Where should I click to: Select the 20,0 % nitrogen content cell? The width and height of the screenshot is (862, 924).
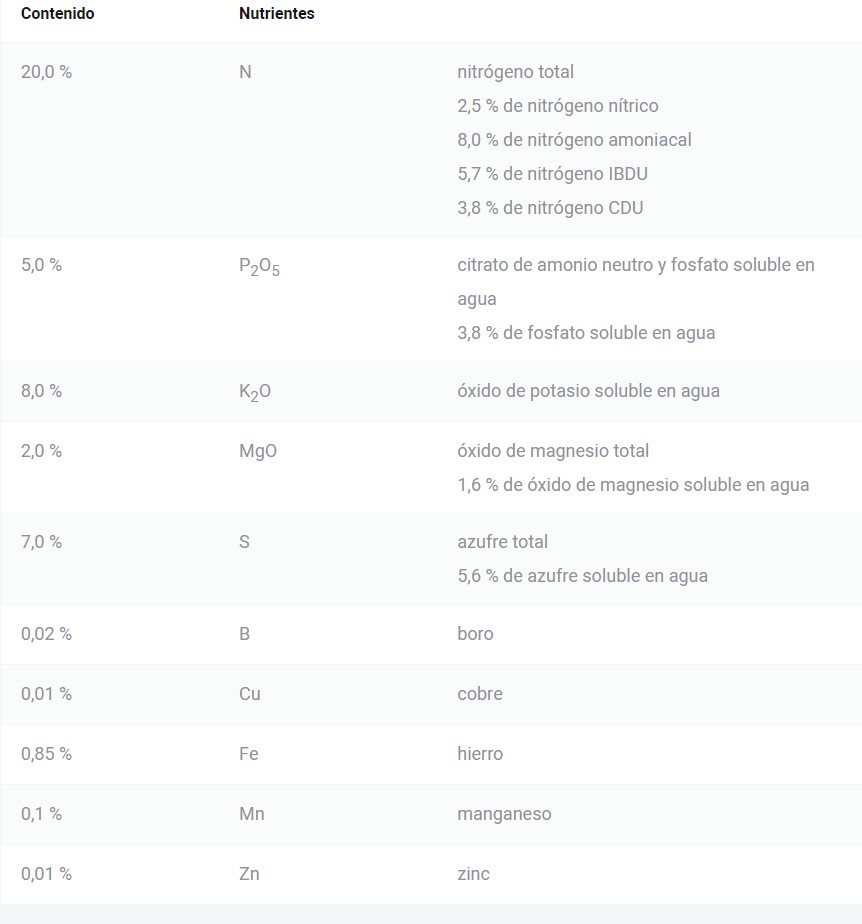(x=46, y=72)
